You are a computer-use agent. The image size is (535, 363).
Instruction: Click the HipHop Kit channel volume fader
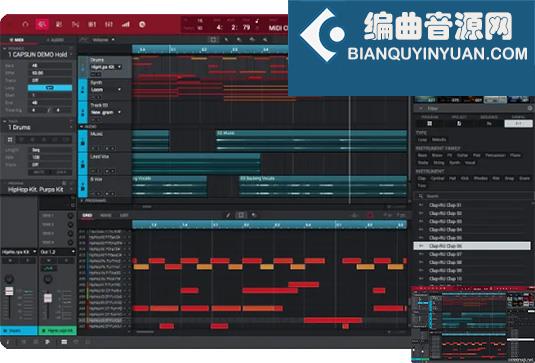pos(48,297)
